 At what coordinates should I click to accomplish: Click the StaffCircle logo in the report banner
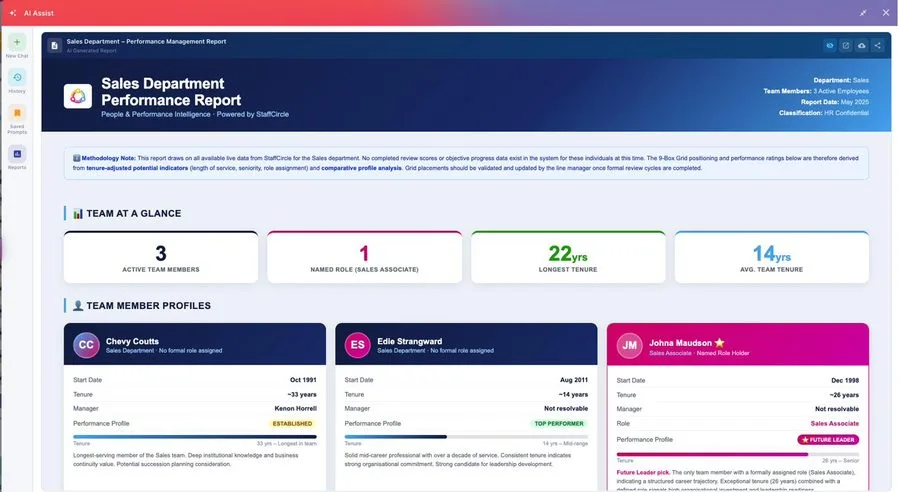(77, 96)
